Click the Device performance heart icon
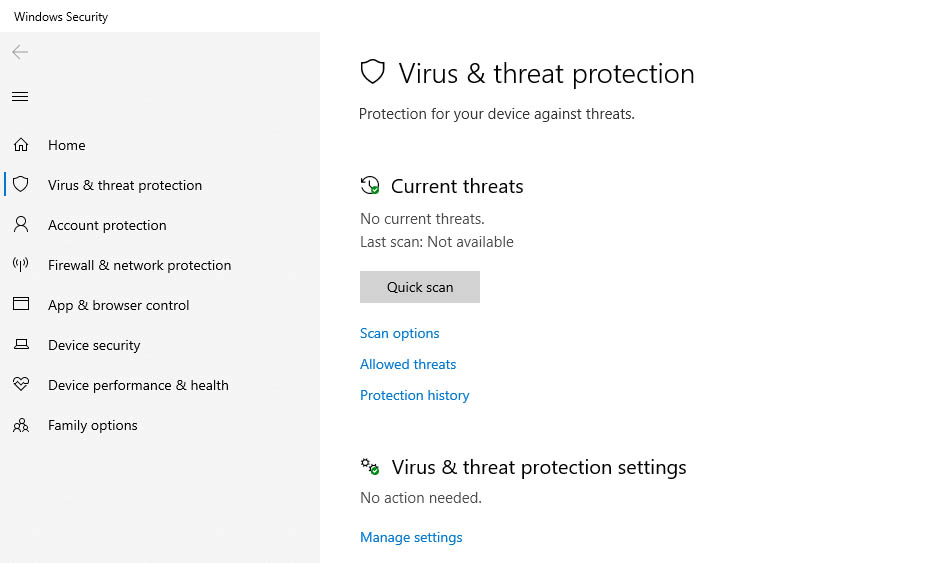 pos(20,385)
